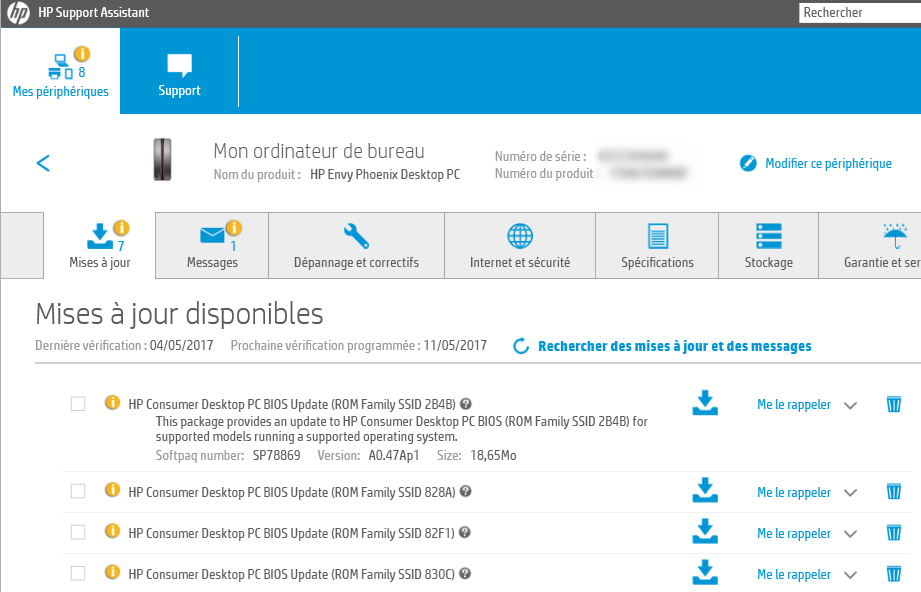Switch to the Messages tab
The image size is (921, 592).
[212, 246]
